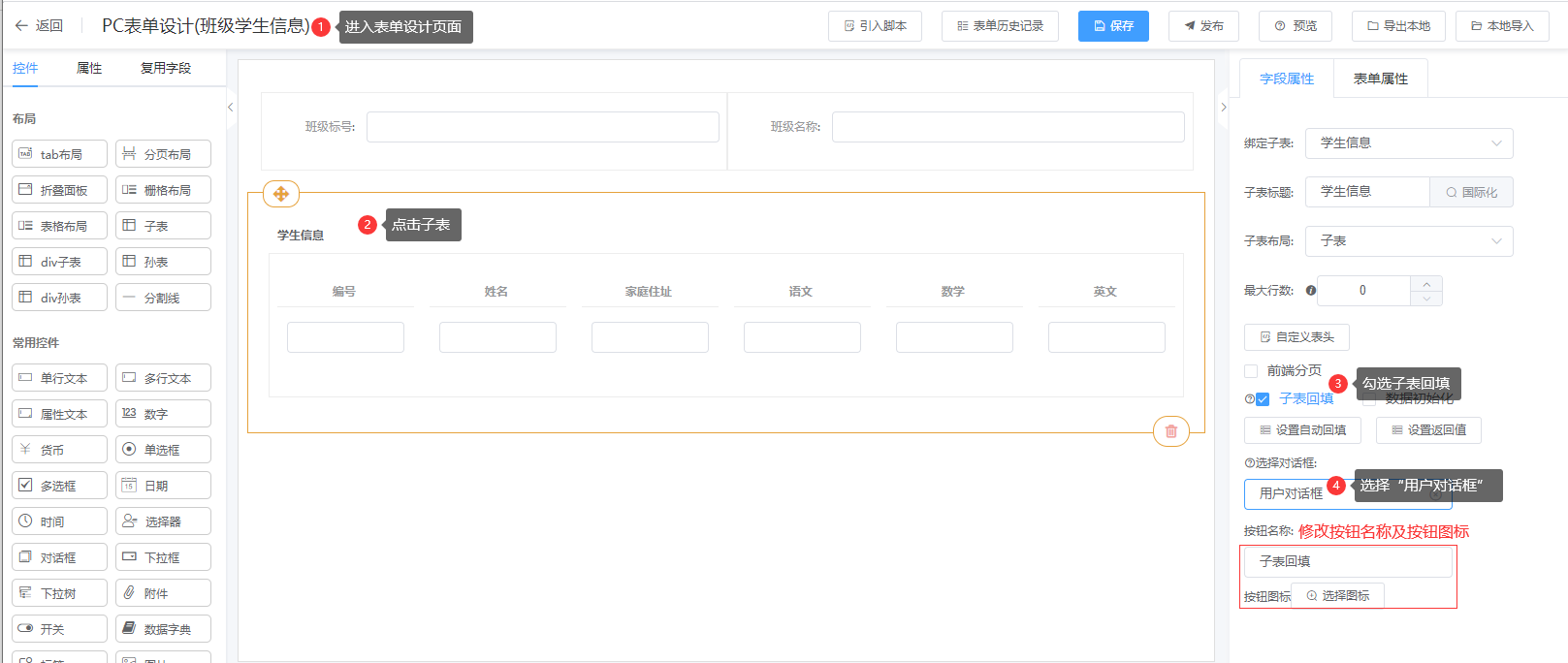Screen dimensions: 1568x663
Task: Choose the 子表 control in layout section
Action: tap(163, 226)
